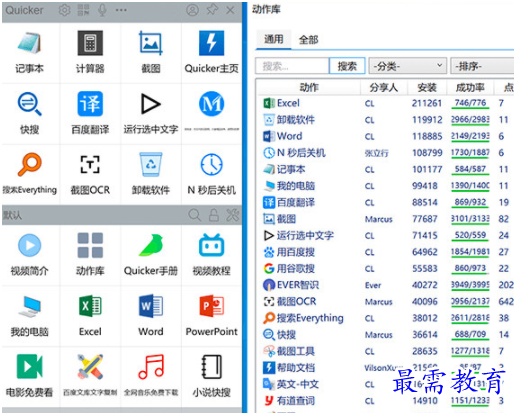
Task: Click the 746/776 success rate of Excel
Action: click(x=470, y=103)
